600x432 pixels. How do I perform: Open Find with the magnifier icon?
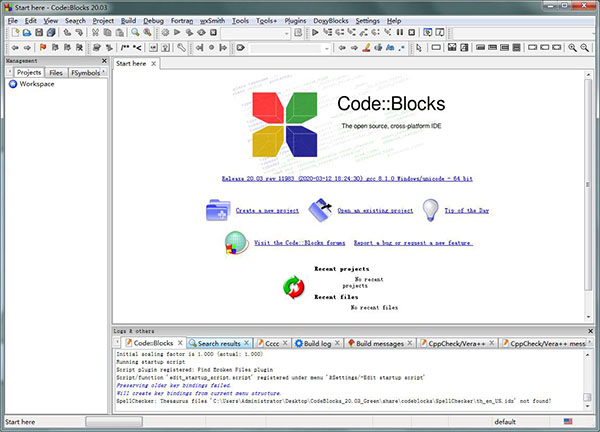(135, 33)
